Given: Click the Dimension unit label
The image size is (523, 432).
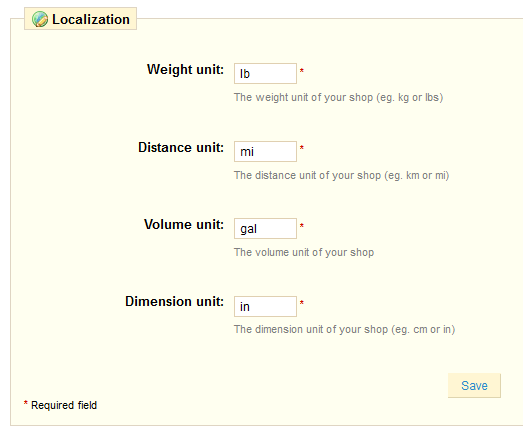Looking at the screenshot, I should point(174,302).
